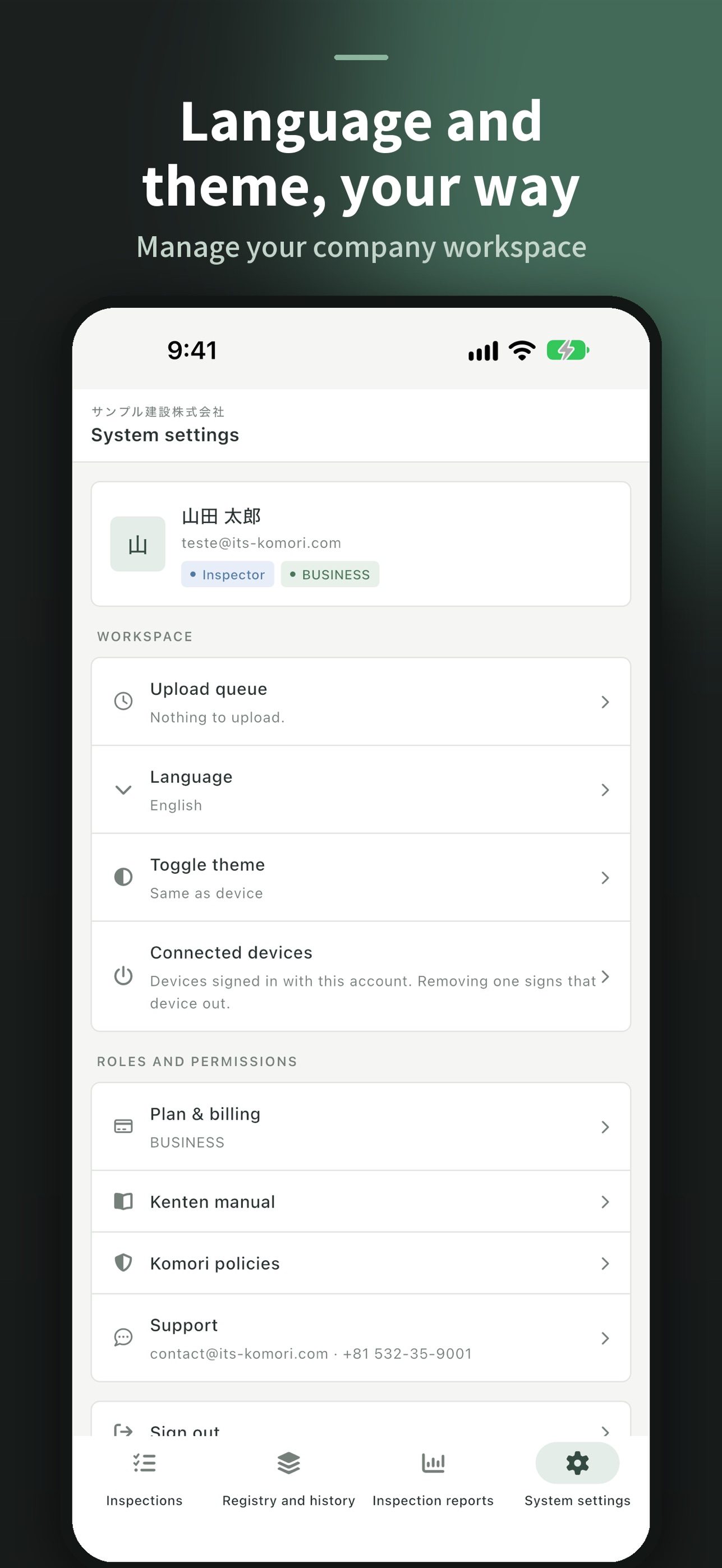Open Support via its right chevron
Viewport: 722px width, 1568px height.
pyautogui.click(x=605, y=1338)
